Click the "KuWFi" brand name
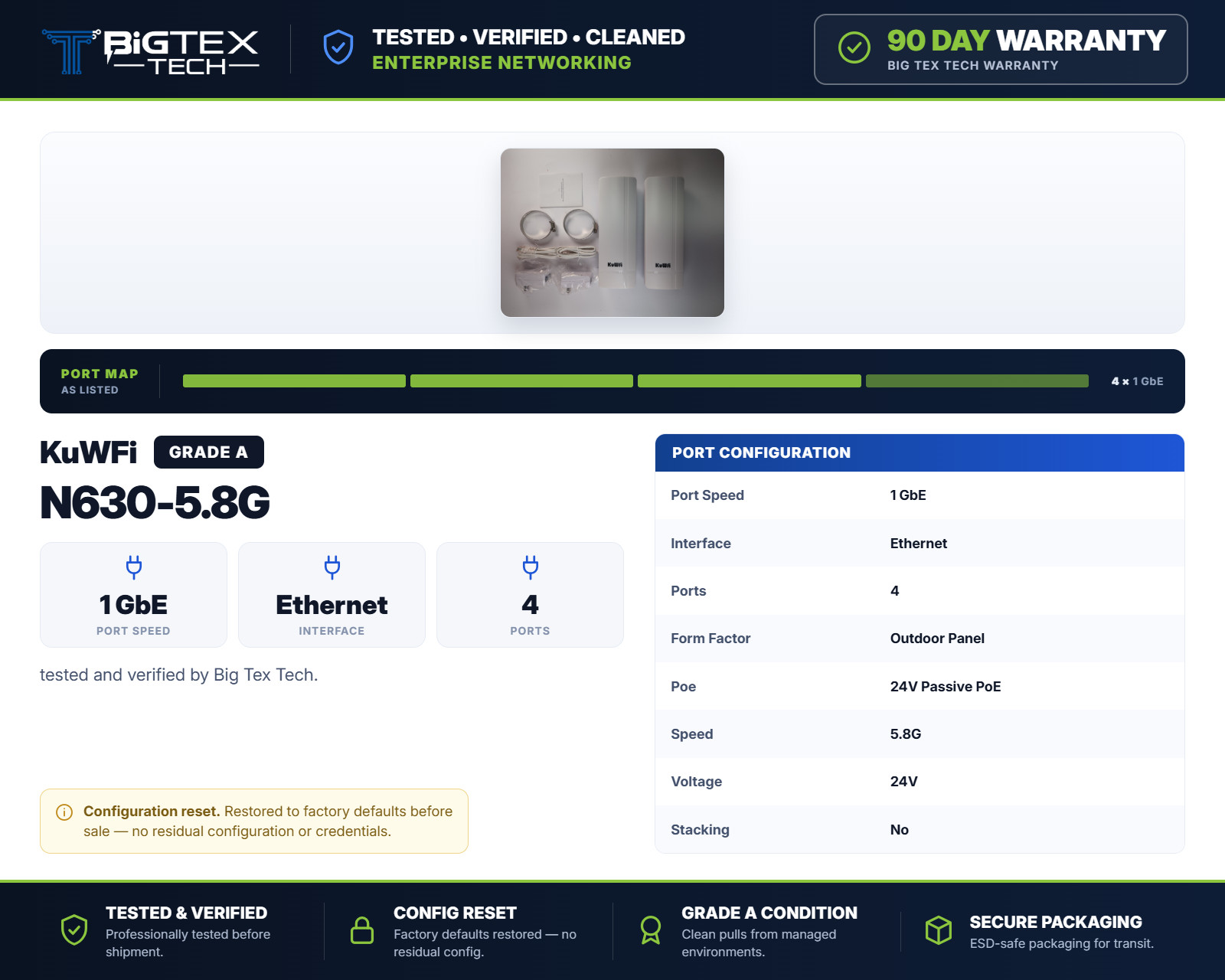The image size is (1225, 980). point(89,452)
